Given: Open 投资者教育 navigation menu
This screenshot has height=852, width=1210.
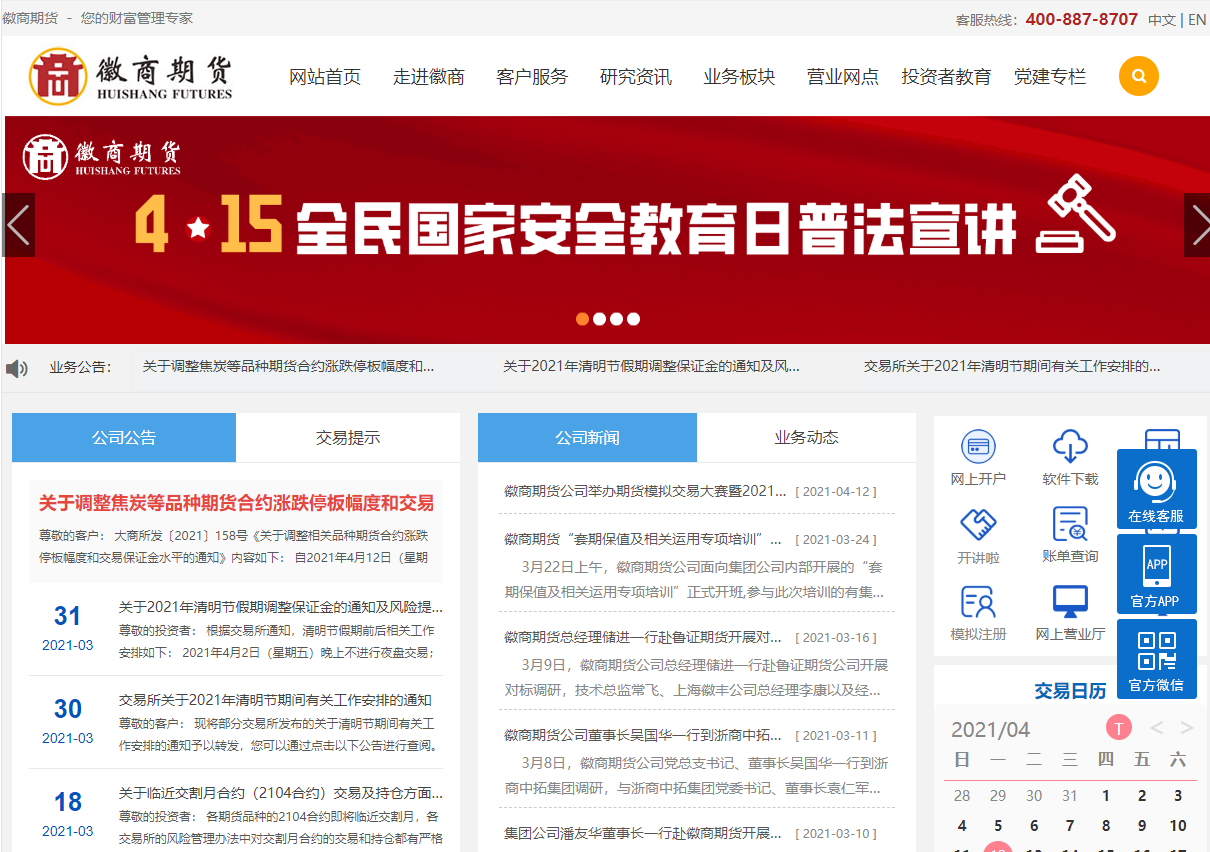Looking at the screenshot, I should [x=946, y=77].
